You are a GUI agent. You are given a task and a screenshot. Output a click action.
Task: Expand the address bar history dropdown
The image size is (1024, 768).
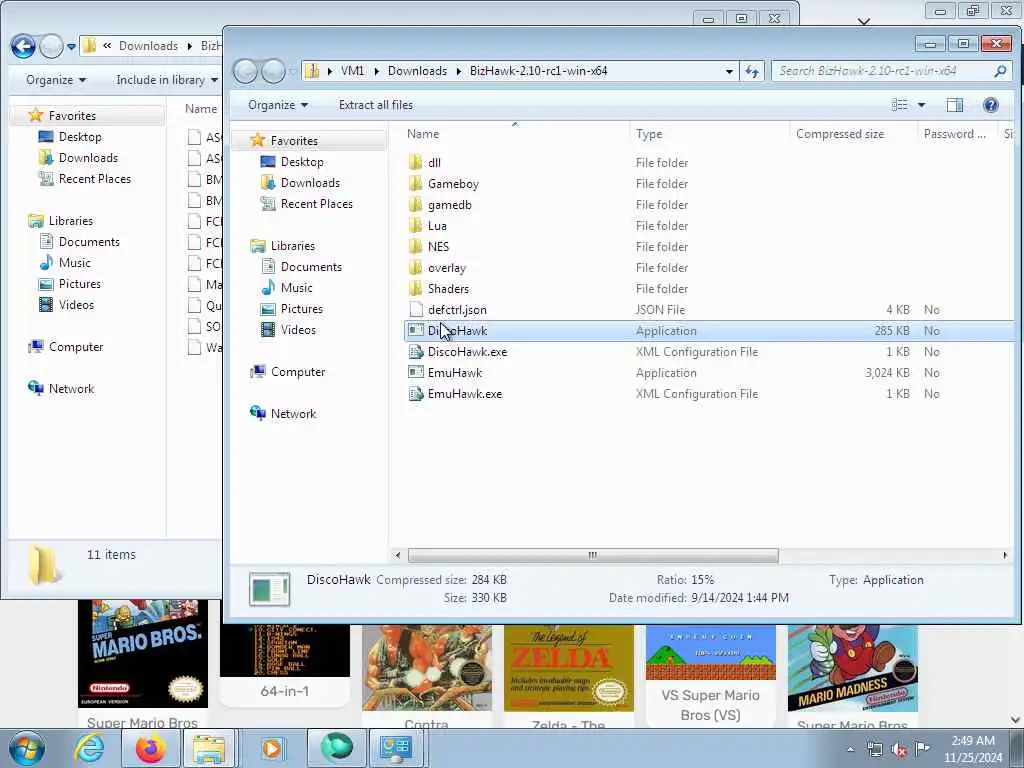(729, 71)
